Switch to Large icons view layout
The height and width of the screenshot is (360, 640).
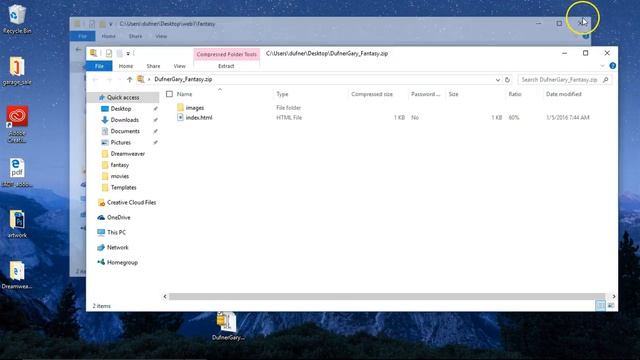pos(611,305)
